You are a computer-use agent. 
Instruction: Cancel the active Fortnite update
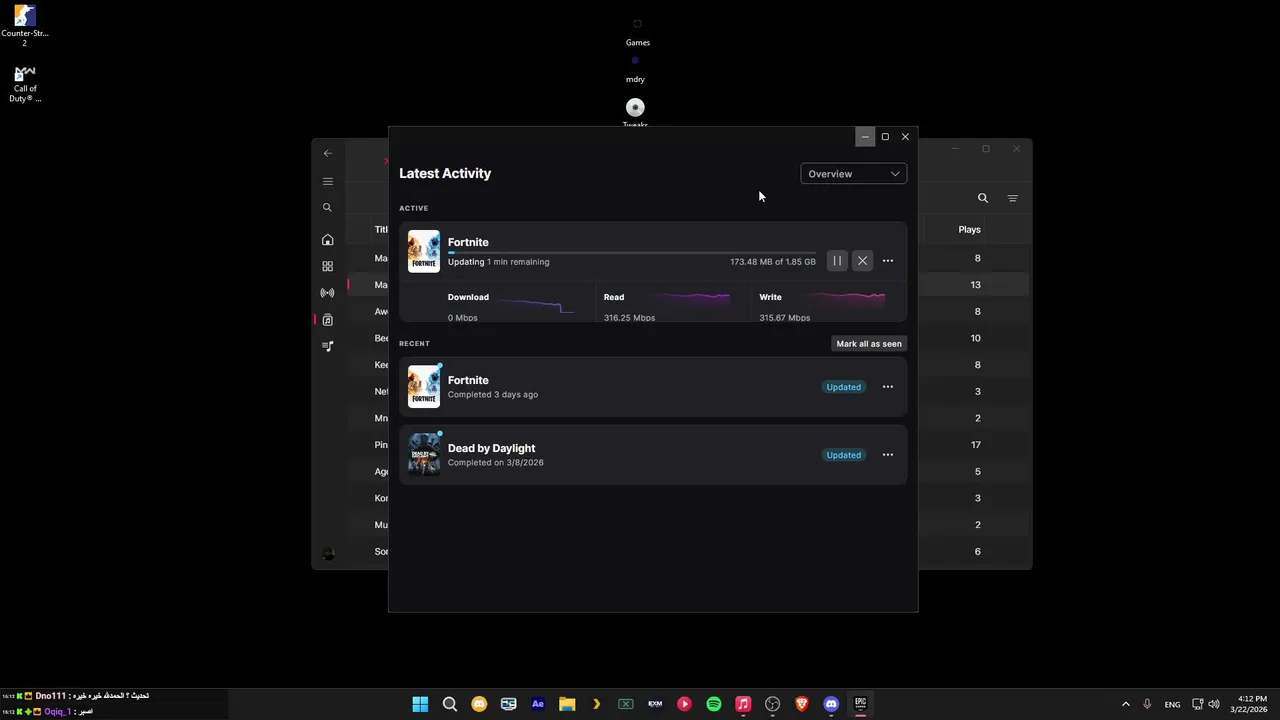[862, 261]
